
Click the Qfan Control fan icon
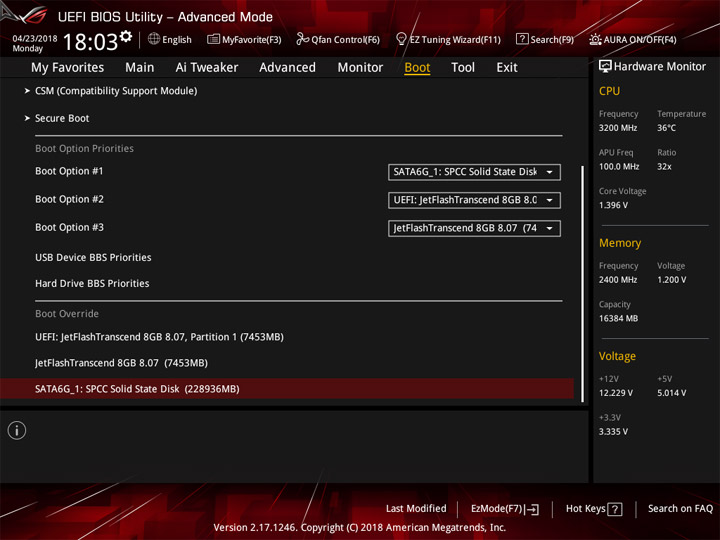pyautogui.click(x=302, y=39)
